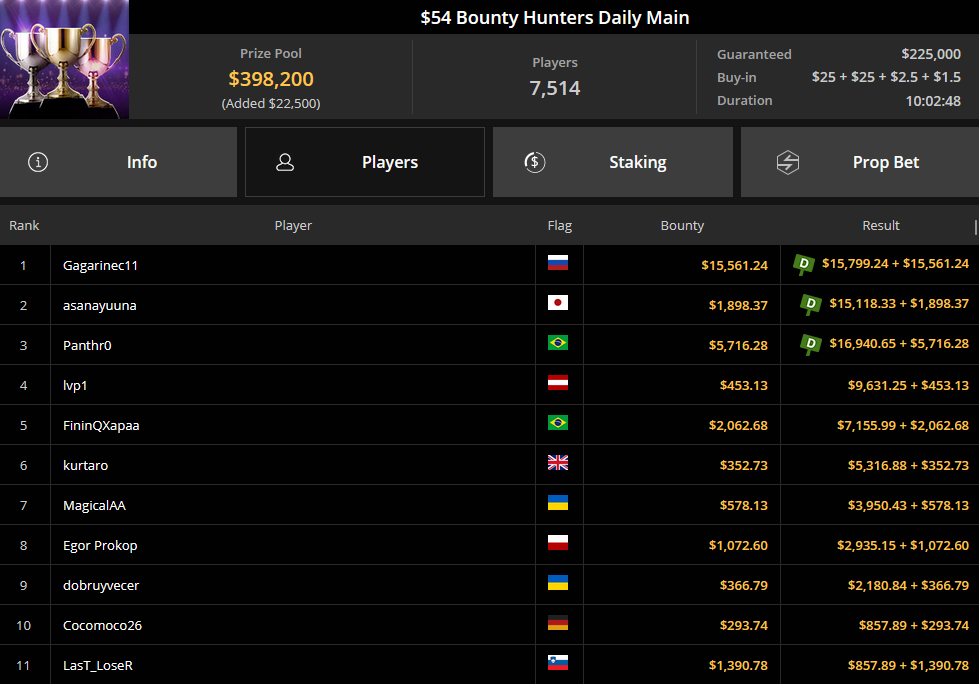Click the UK flag for kurtaro
The width and height of the screenshot is (979, 684).
tap(558, 462)
